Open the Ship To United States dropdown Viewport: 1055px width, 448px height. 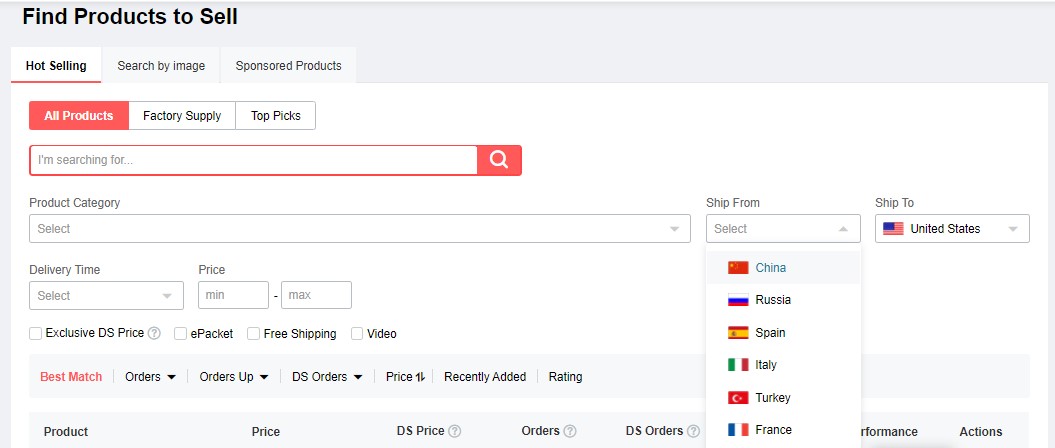pos(951,229)
